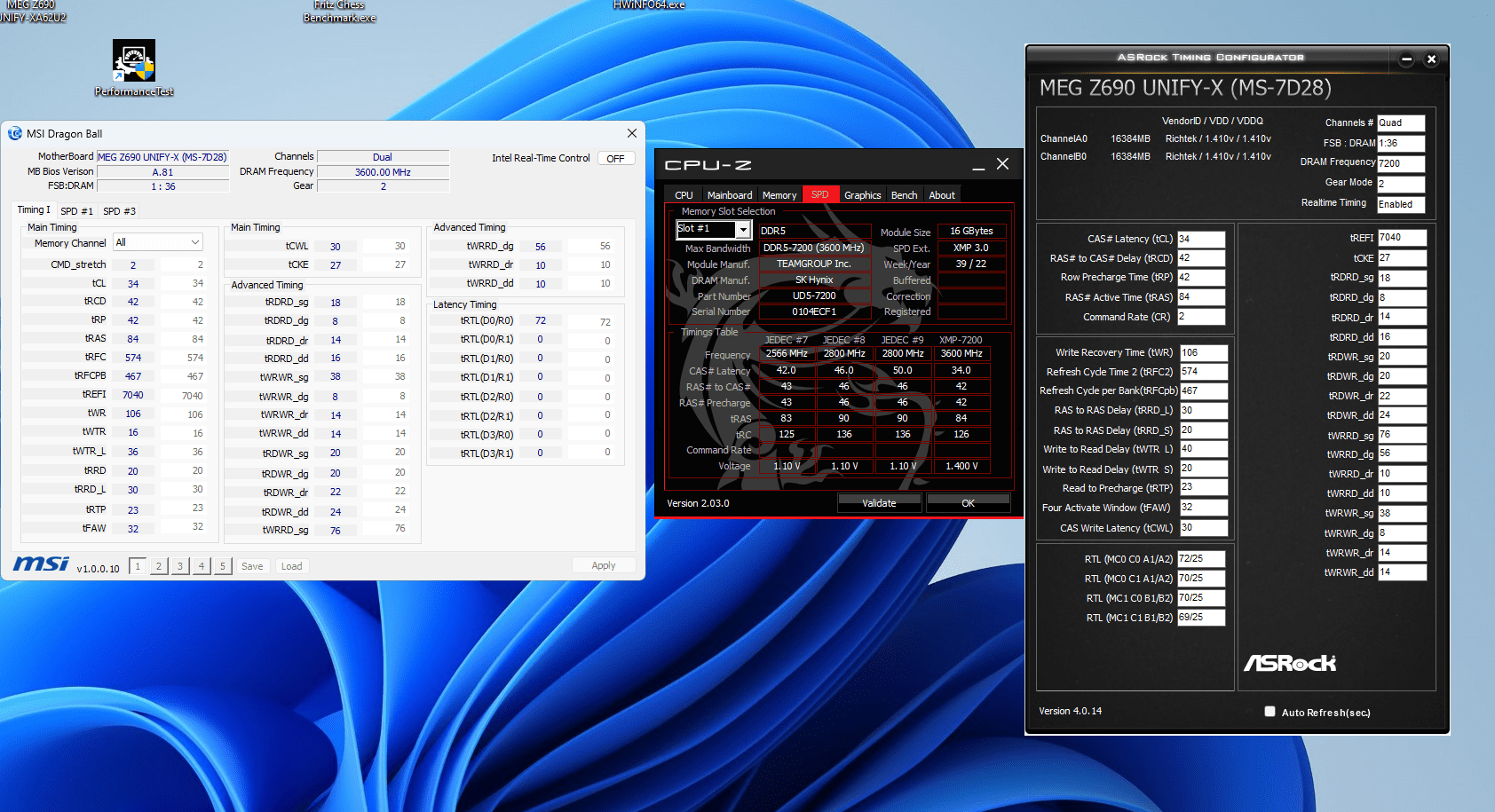
Task: Click the OK button in CPU-Z
Action: (x=968, y=503)
